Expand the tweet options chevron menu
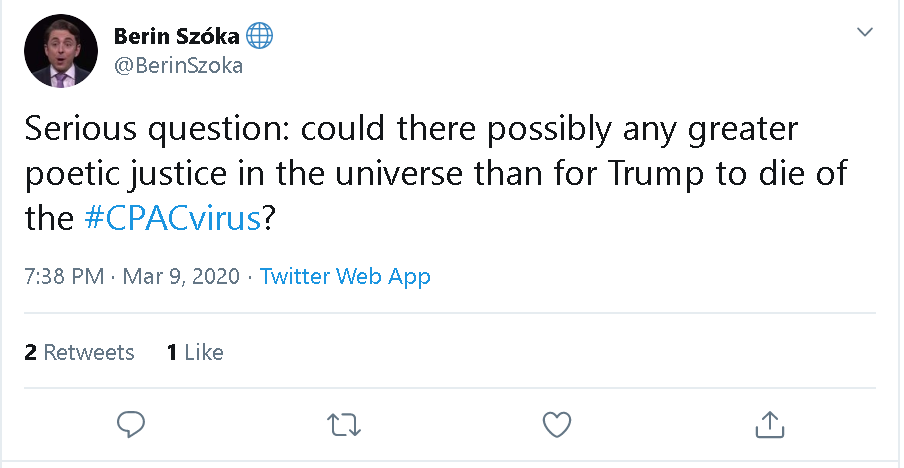 (865, 34)
